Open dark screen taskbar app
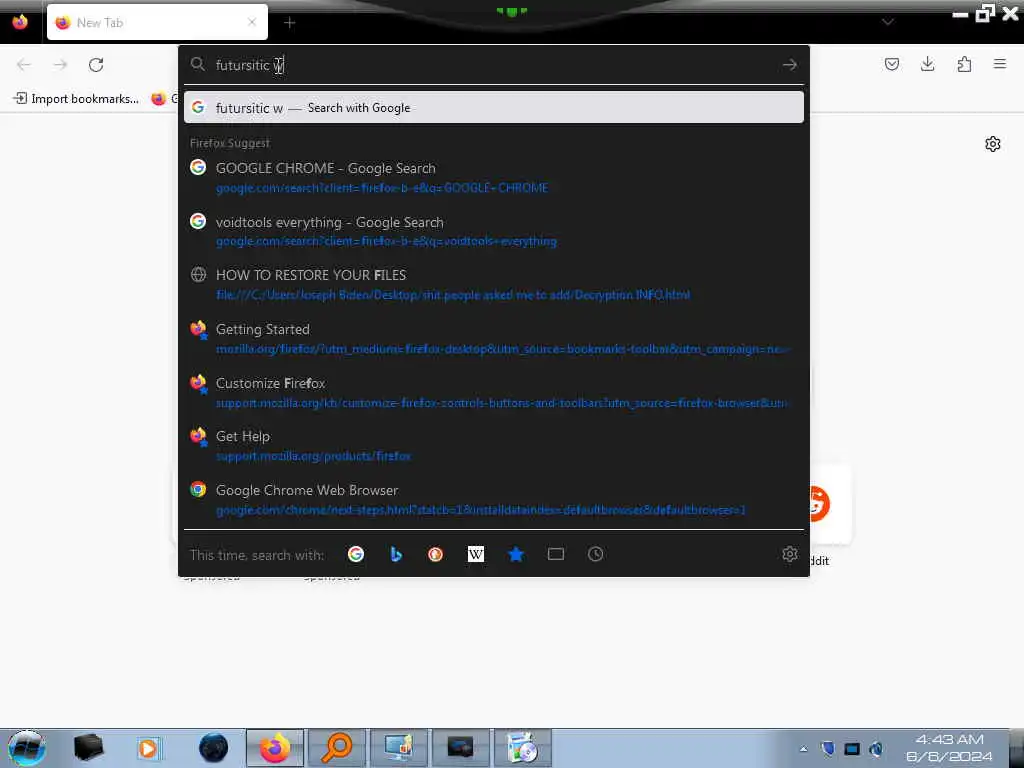Screen dimensions: 1024x768 460,748
